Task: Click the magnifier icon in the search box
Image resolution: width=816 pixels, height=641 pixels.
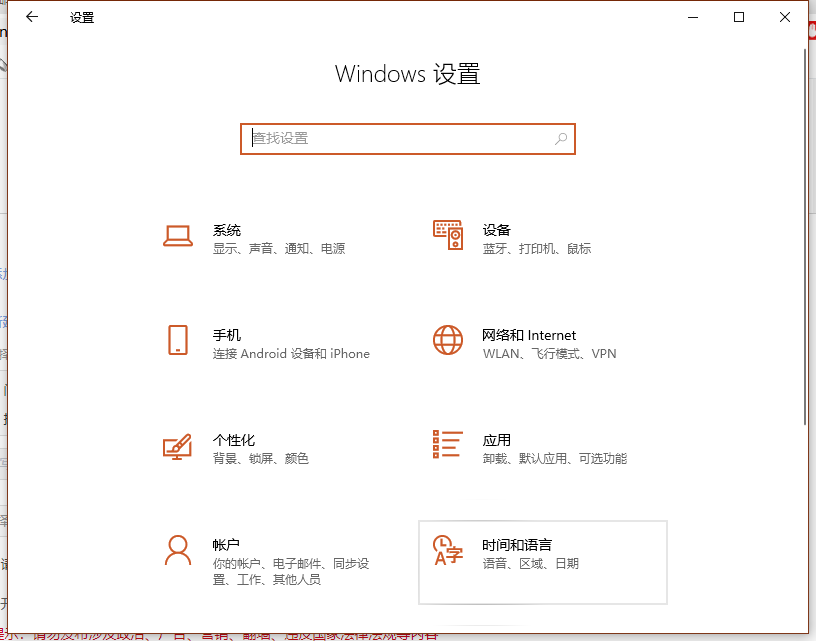Action: click(x=561, y=138)
